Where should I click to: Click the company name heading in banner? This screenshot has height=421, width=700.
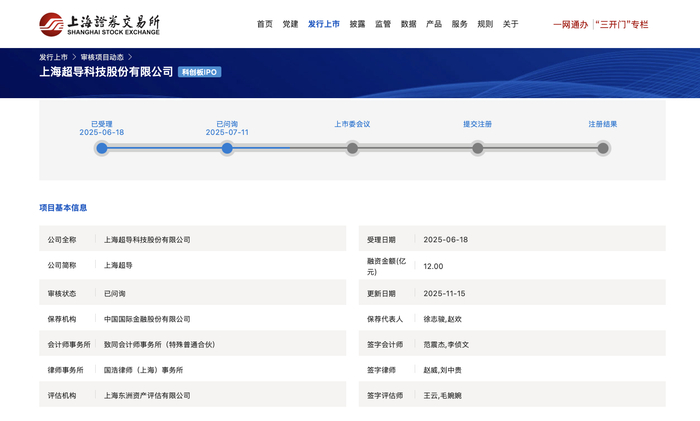point(106,72)
